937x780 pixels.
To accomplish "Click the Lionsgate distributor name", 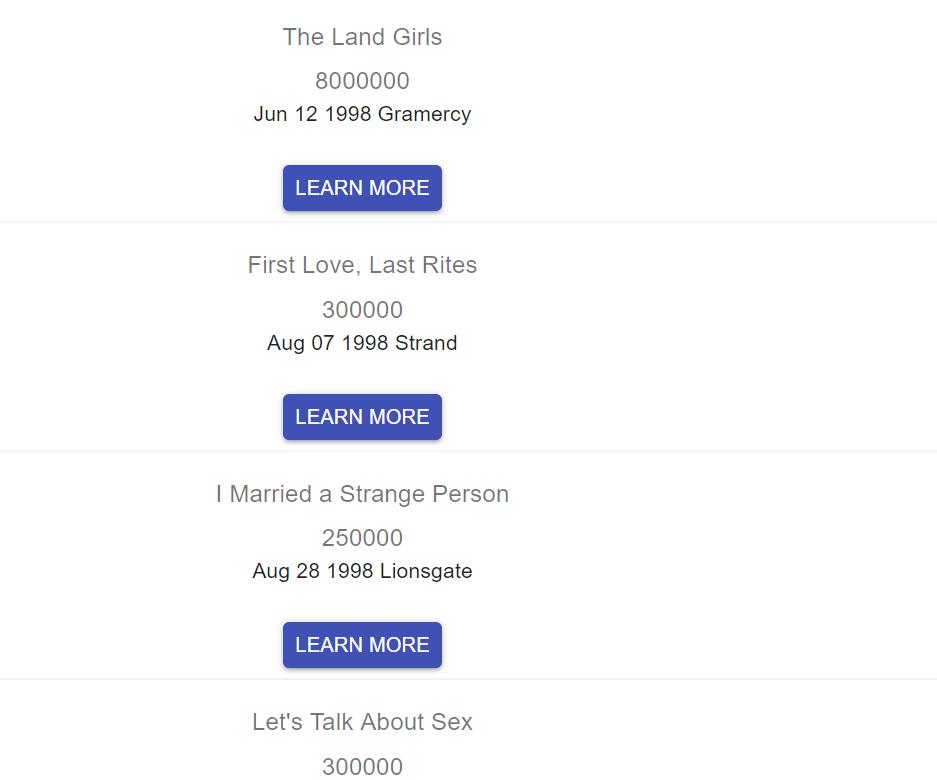I will [426, 571].
